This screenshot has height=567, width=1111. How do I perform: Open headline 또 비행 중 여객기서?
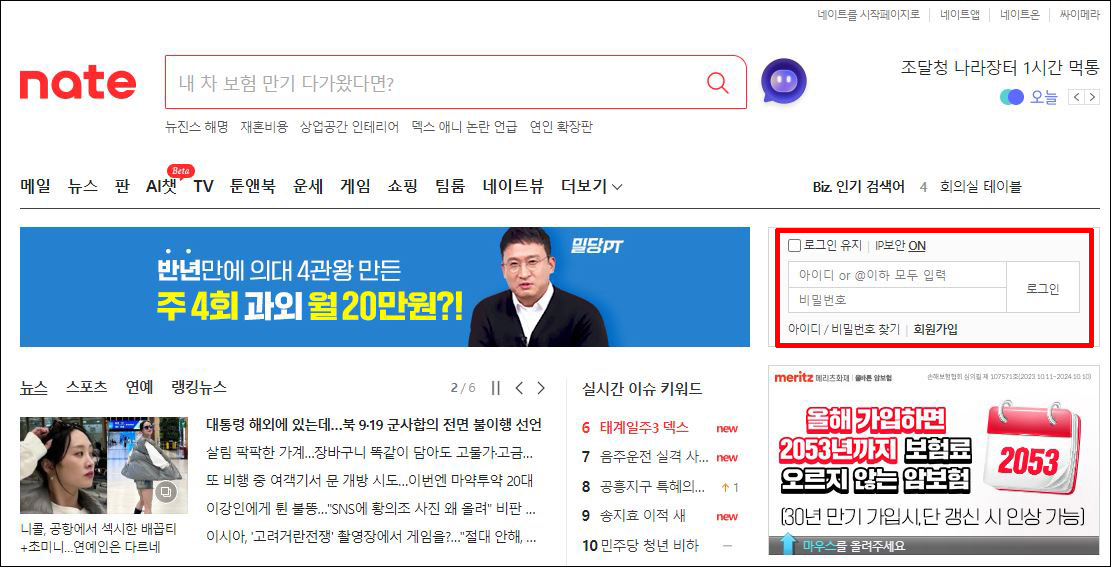[368, 481]
